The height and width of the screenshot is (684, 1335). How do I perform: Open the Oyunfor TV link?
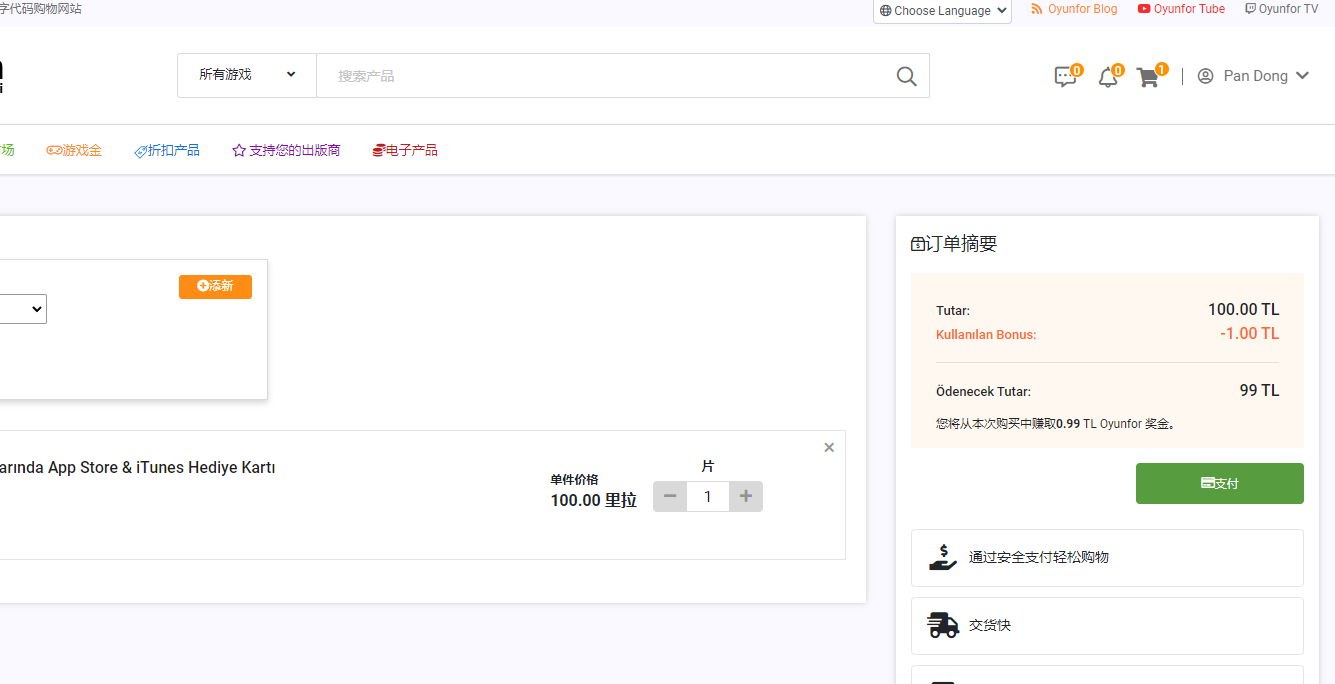(x=1281, y=9)
